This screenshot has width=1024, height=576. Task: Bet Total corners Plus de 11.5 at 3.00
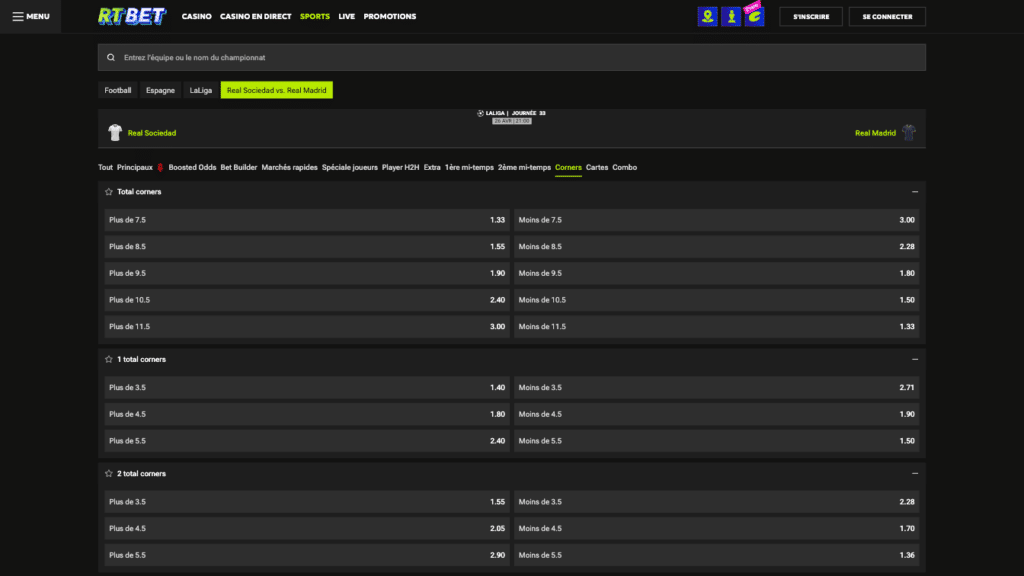click(x=307, y=327)
